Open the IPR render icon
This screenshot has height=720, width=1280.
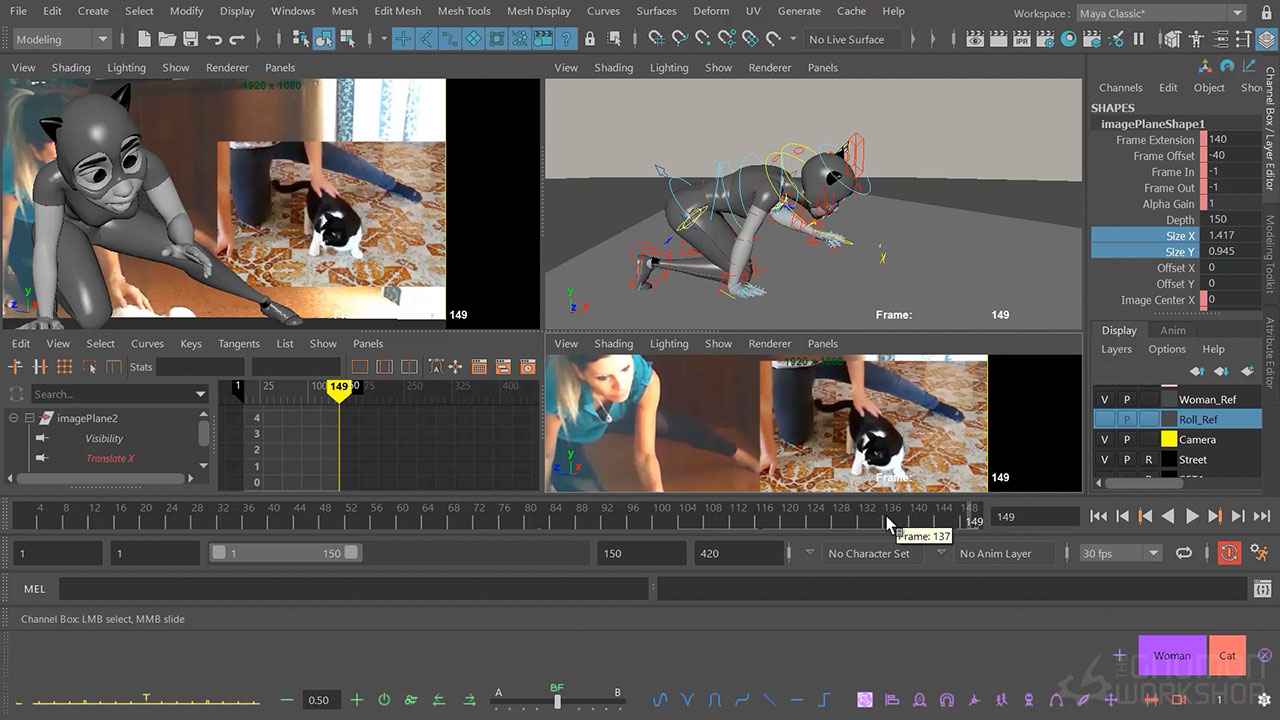(x=1024, y=39)
